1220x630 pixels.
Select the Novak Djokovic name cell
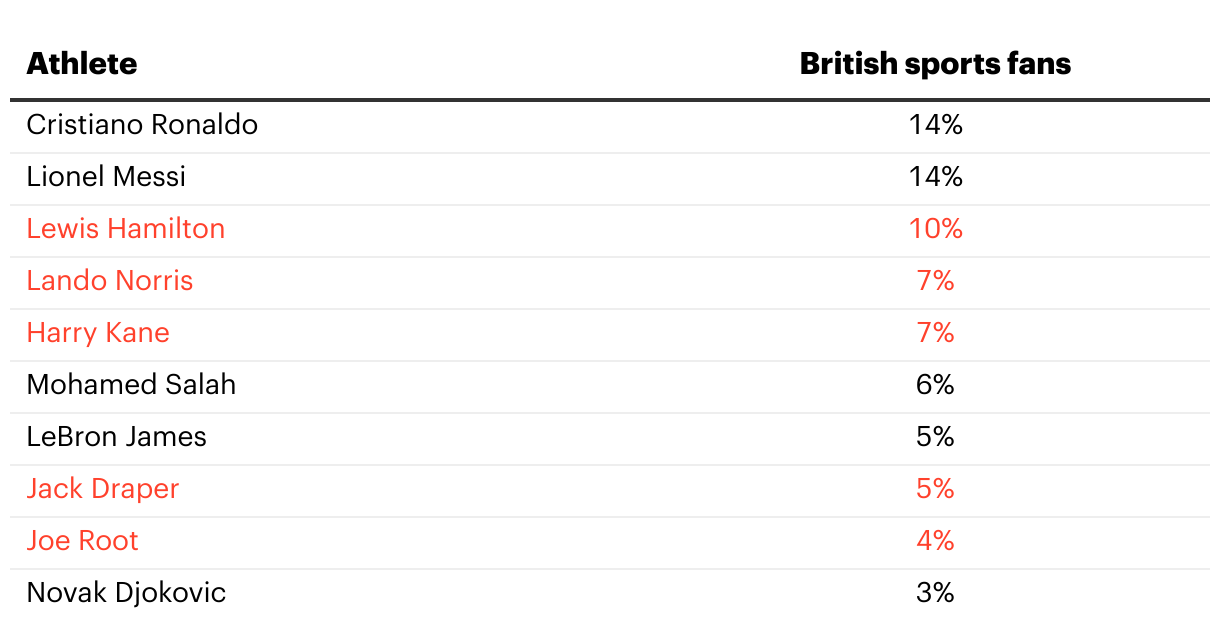coord(126,593)
